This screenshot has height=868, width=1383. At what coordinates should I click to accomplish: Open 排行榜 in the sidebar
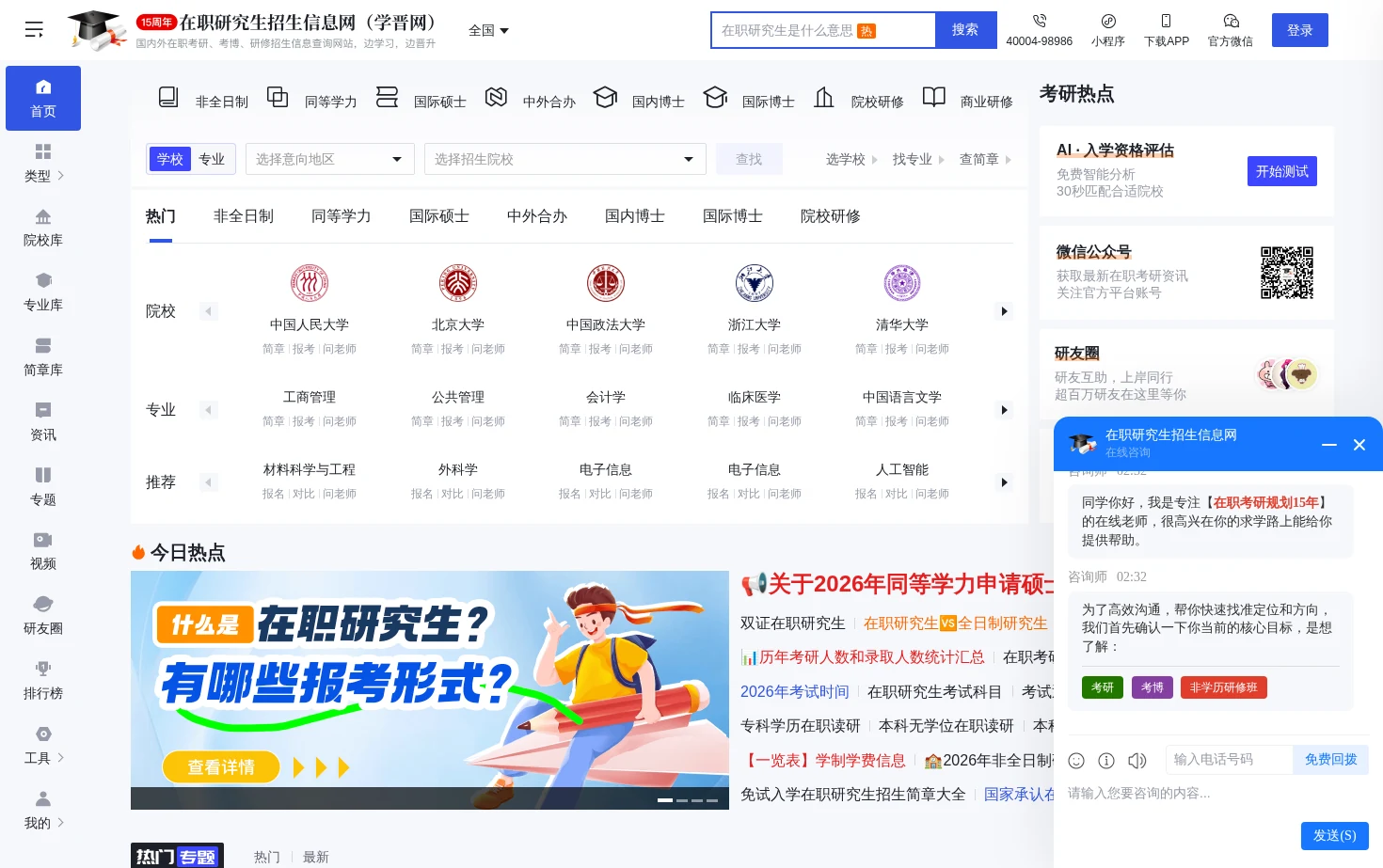point(43,682)
